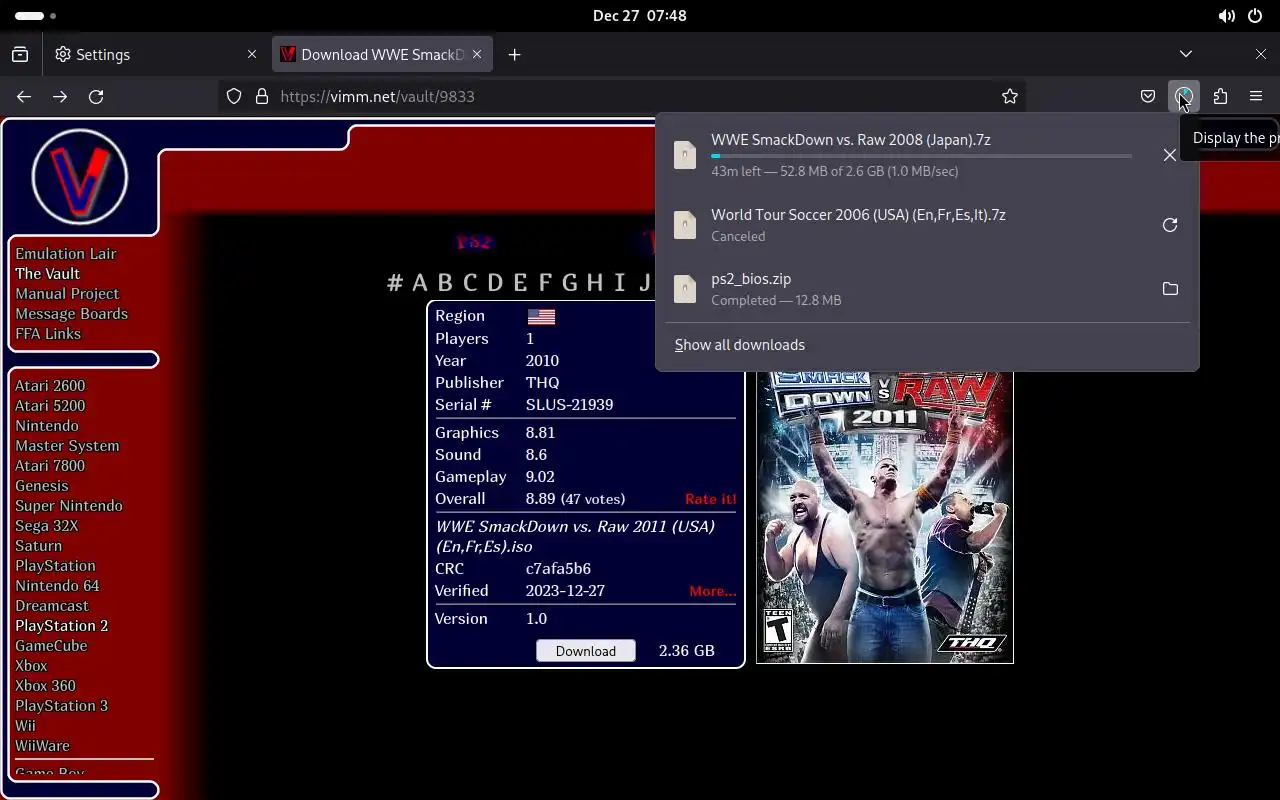The width and height of the screenshot is (1280, 800).
Task: Expand the list all tabs chevron
Action: pos(1186,54)
